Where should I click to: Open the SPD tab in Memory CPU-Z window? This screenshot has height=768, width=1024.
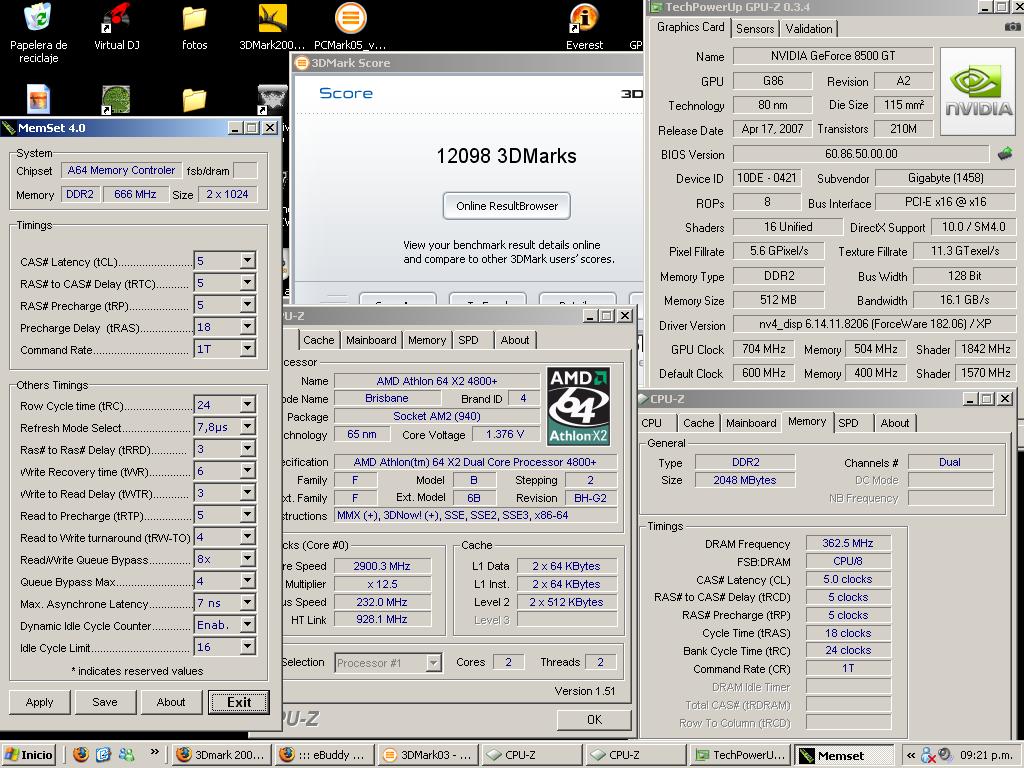tap(848, 423)
